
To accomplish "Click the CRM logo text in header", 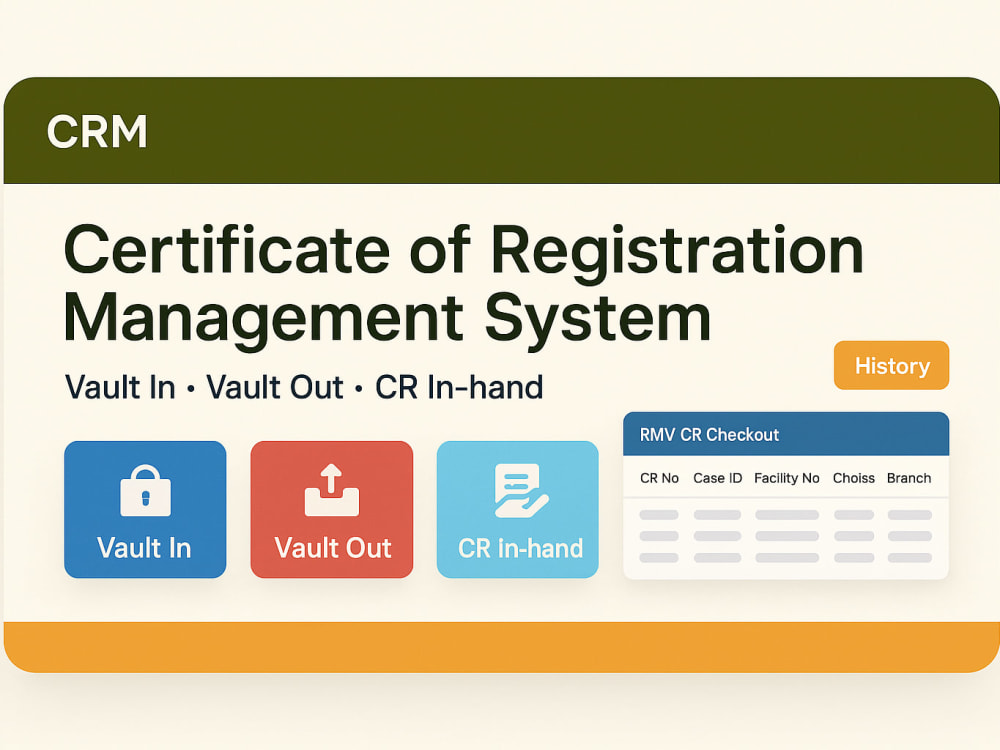I will pyautogui.click(x=97, y=132).
